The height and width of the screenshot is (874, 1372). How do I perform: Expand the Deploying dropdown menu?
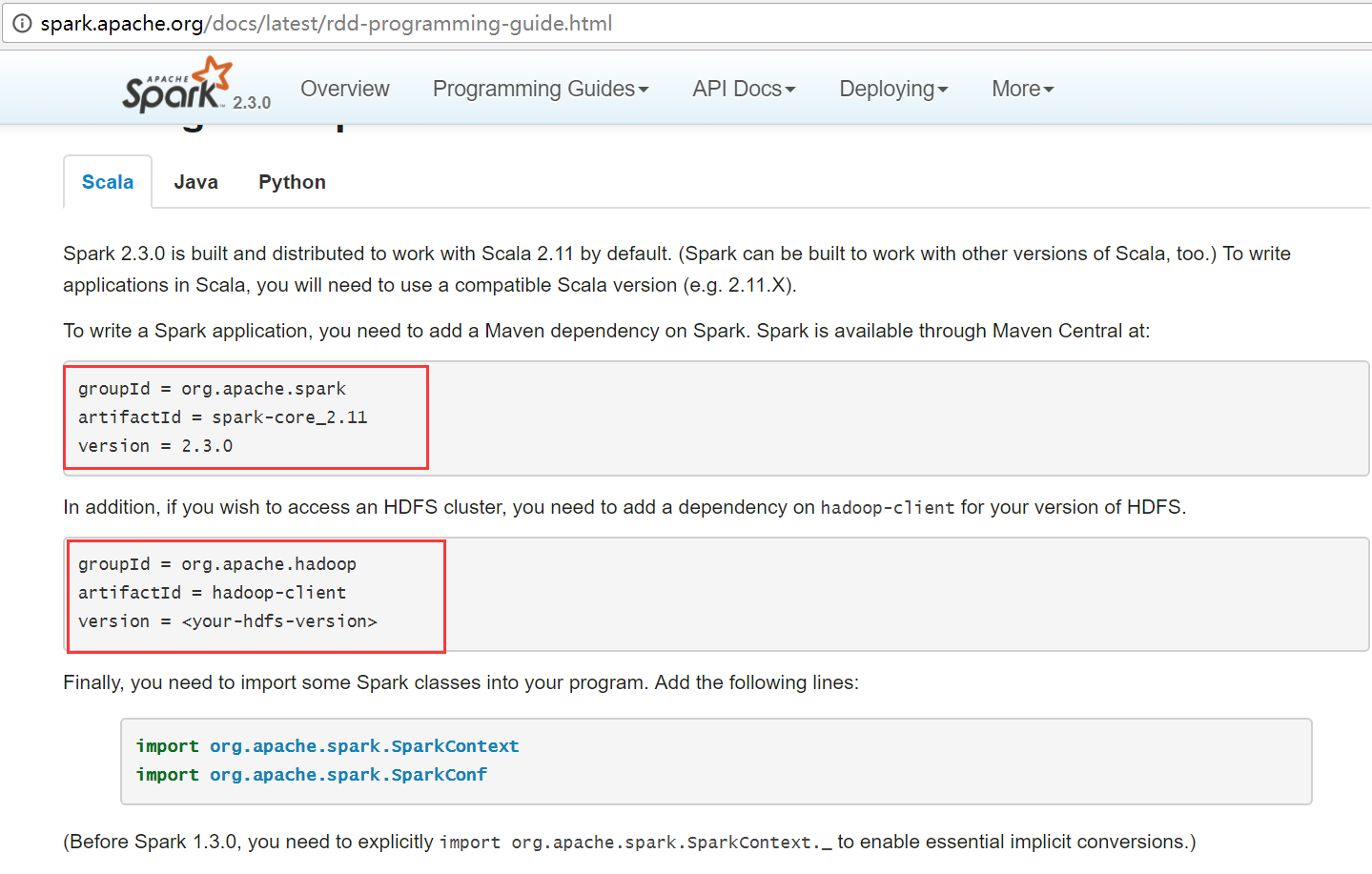[x=893, y=89]
